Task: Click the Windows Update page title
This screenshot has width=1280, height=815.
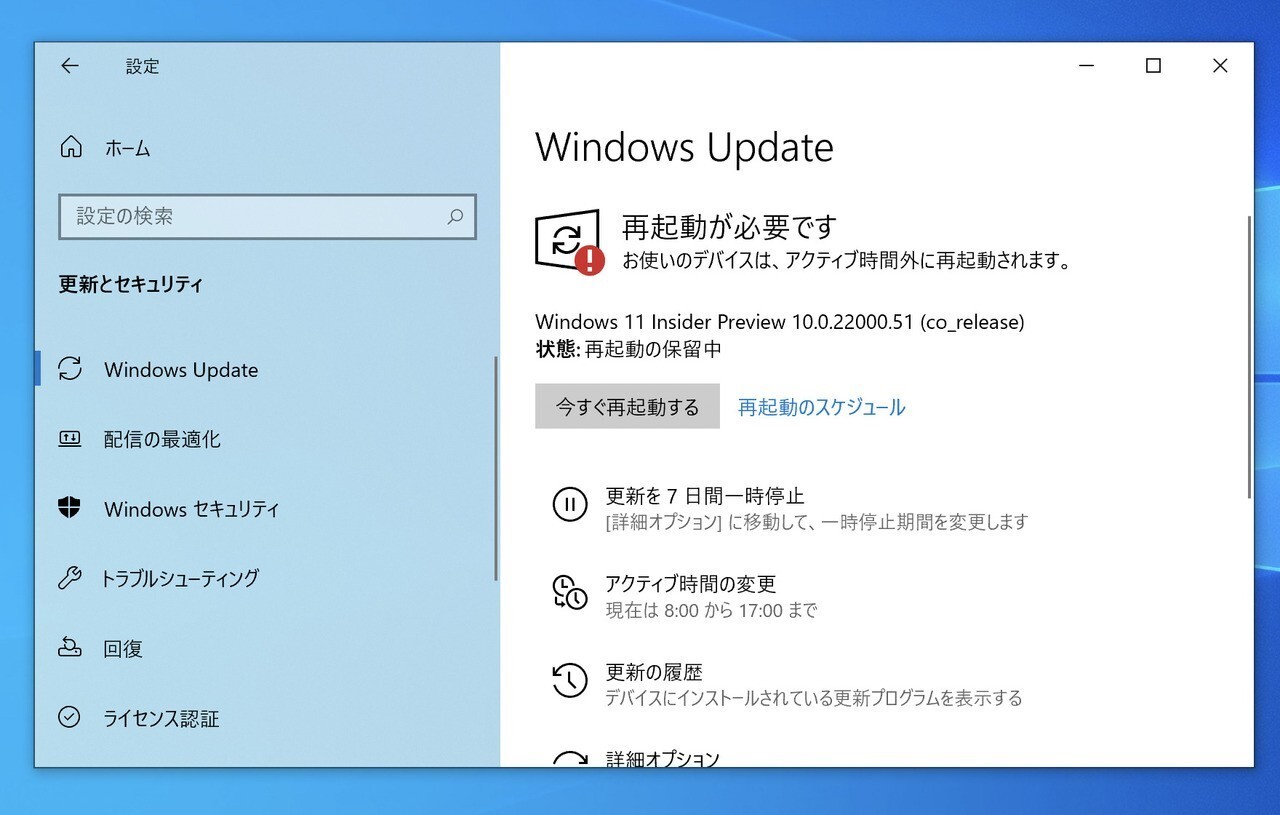Action: (x=684, y=147)
